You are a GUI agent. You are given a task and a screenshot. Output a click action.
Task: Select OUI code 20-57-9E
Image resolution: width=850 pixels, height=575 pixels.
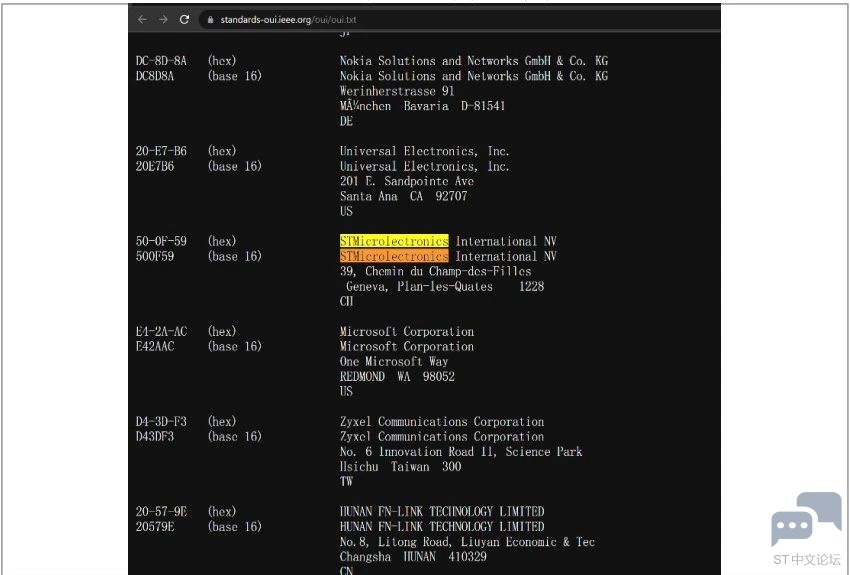(161, 511)
